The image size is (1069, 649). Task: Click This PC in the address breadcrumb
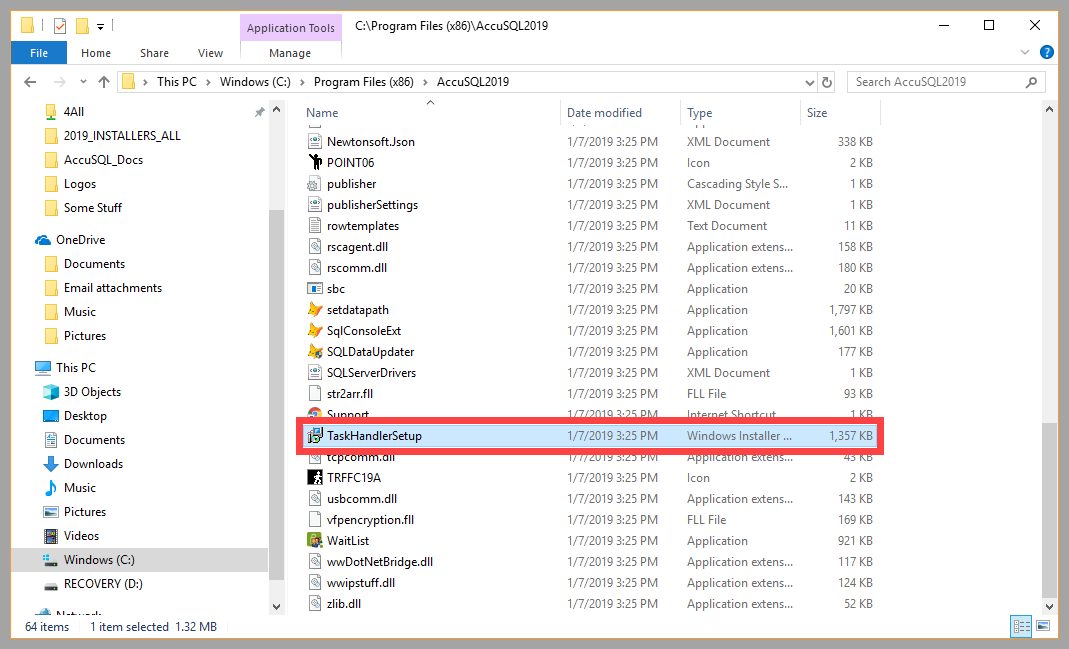point(177,82)
